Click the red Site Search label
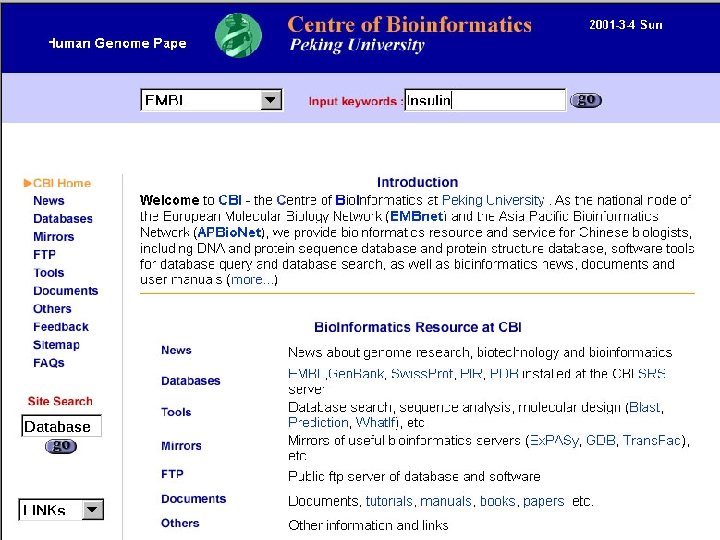 tap(60, 401)
